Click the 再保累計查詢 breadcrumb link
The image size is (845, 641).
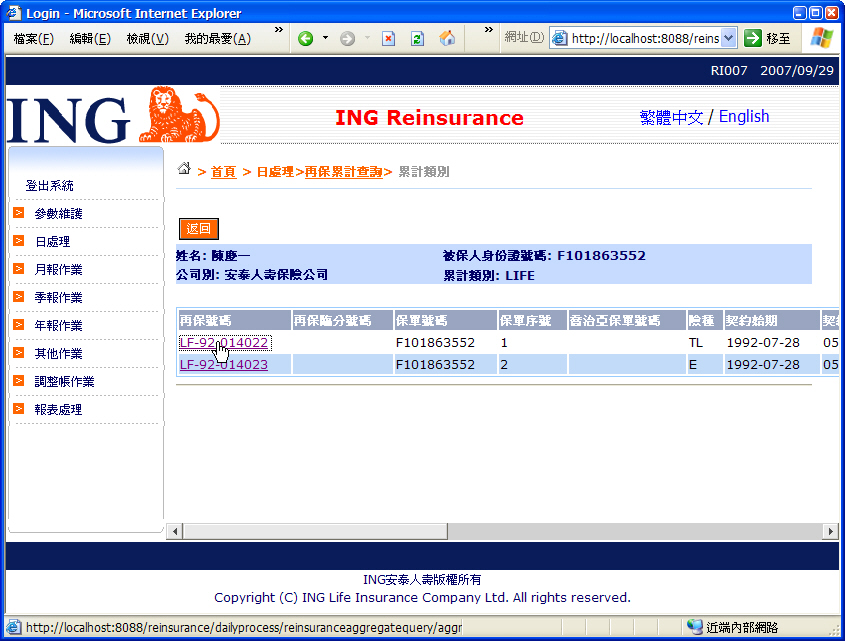coord(343,172)
